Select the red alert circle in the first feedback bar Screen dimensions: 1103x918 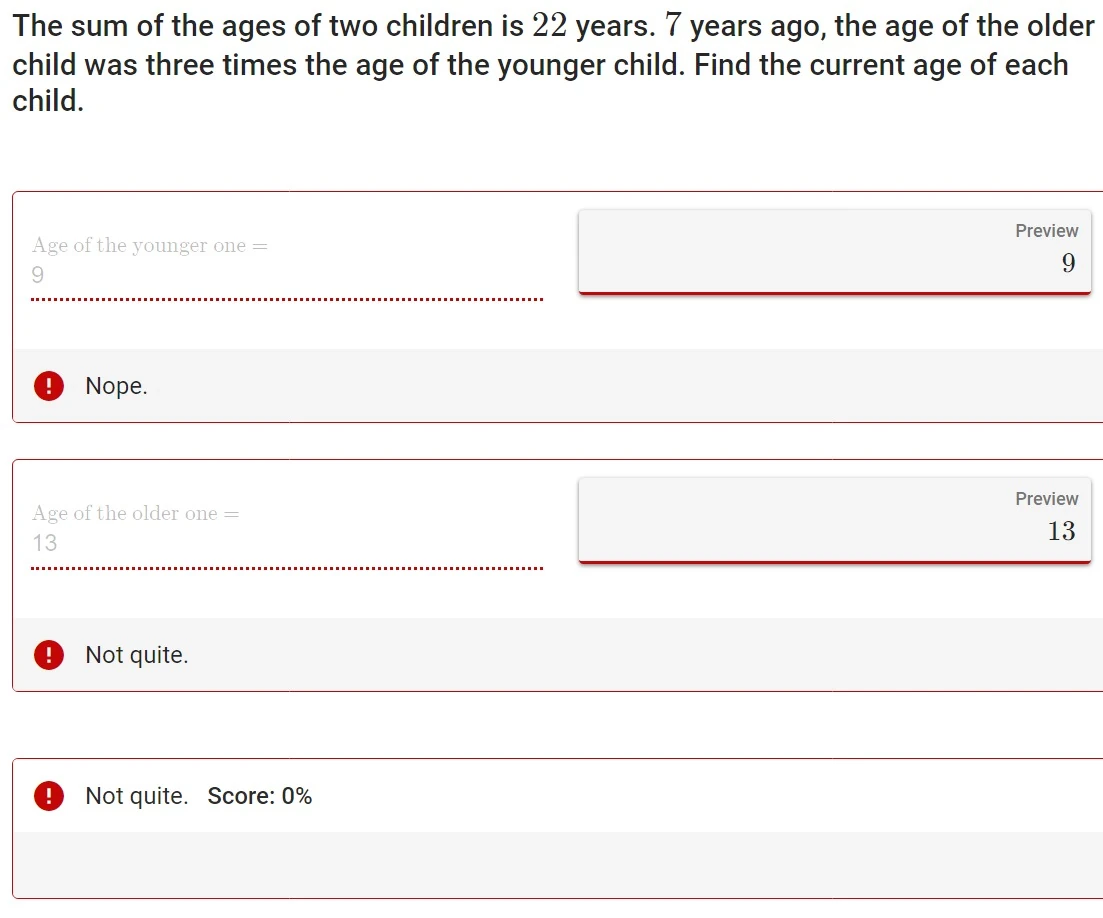[x=48, y=385]
